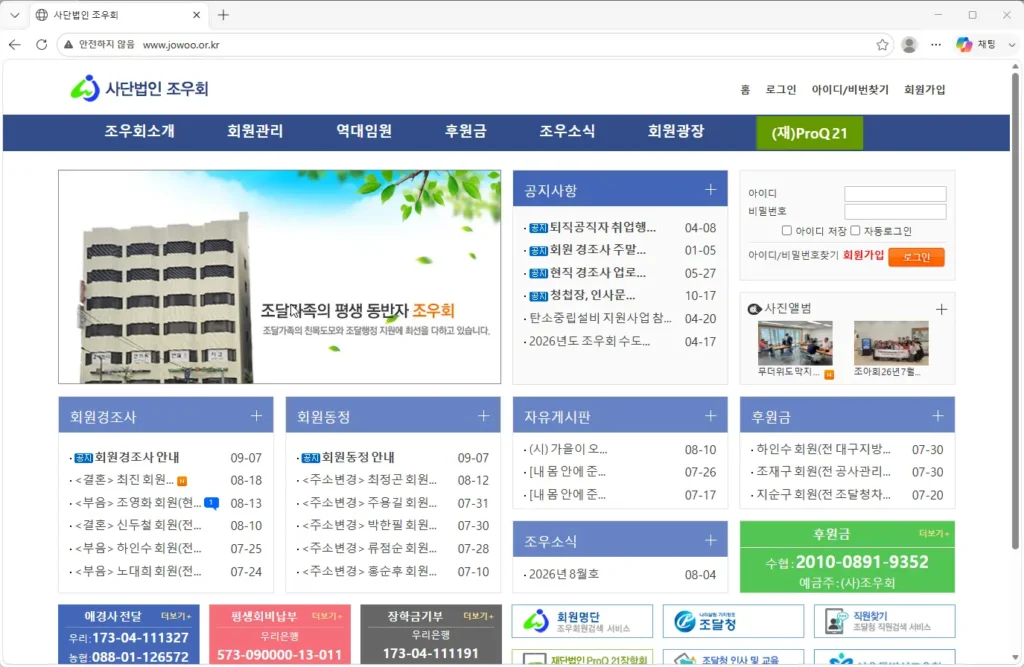Open the 조우회소개 menu
The image size is (1024, 667).
pyautogui.click(x=140, y=131)
